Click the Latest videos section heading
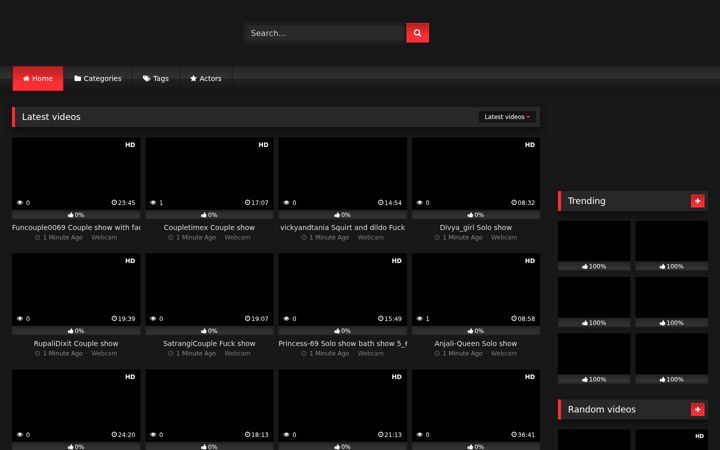Viewport: 720px width, 450px height. click(51, 117)
